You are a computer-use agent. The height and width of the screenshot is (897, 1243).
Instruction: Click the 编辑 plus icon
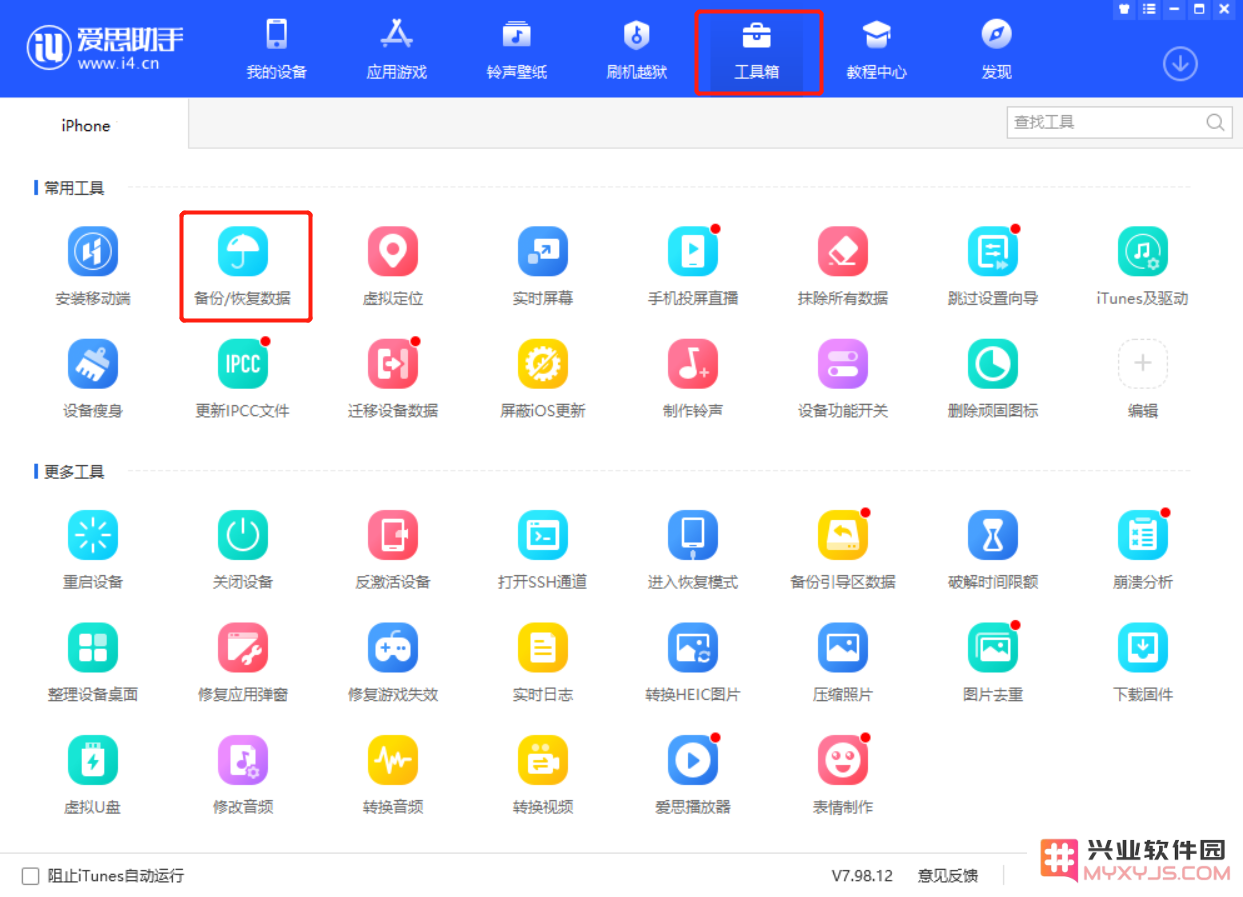tap(1143, 364)
